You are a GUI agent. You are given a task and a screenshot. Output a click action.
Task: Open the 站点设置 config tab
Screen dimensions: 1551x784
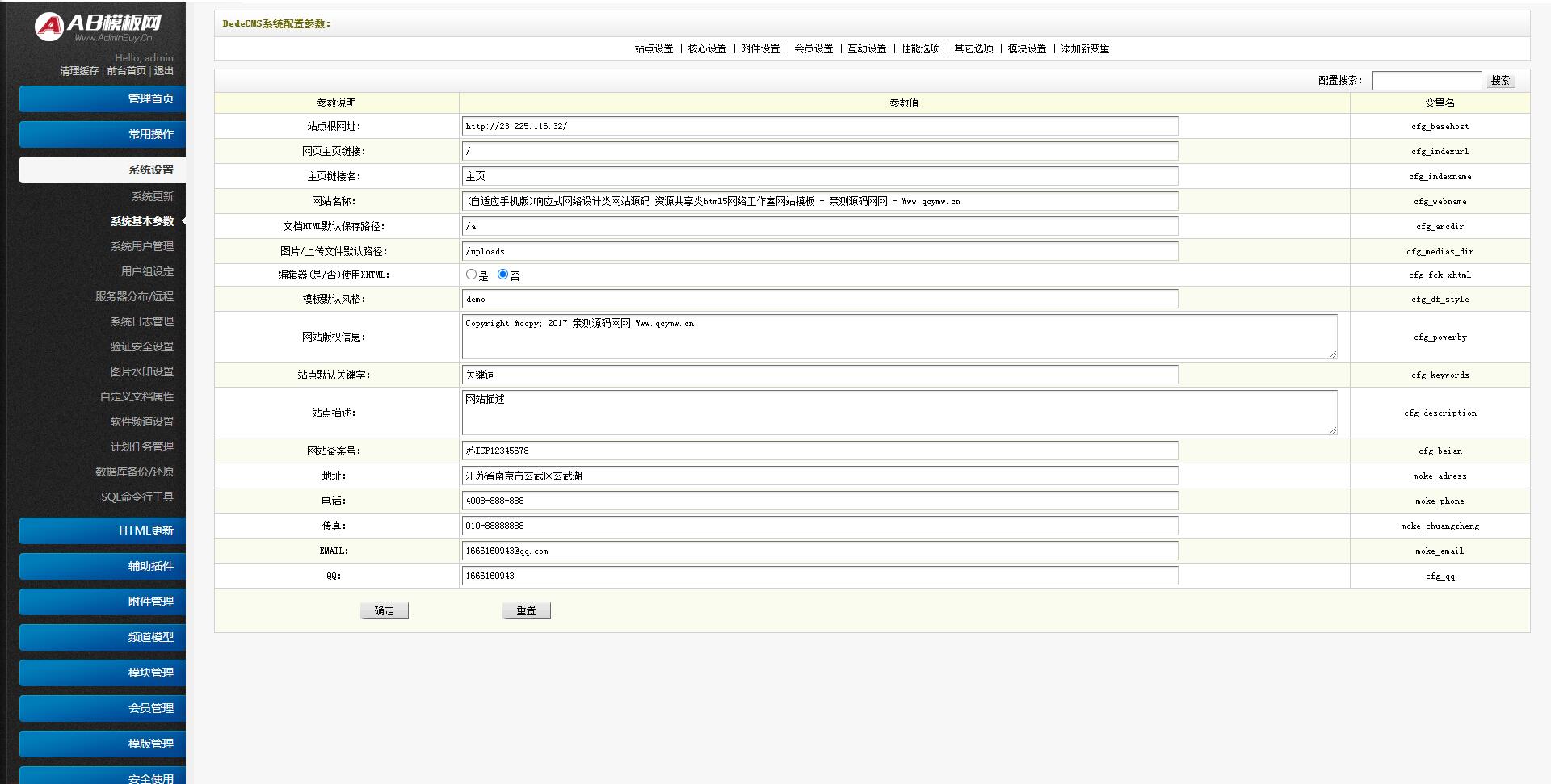654,48
